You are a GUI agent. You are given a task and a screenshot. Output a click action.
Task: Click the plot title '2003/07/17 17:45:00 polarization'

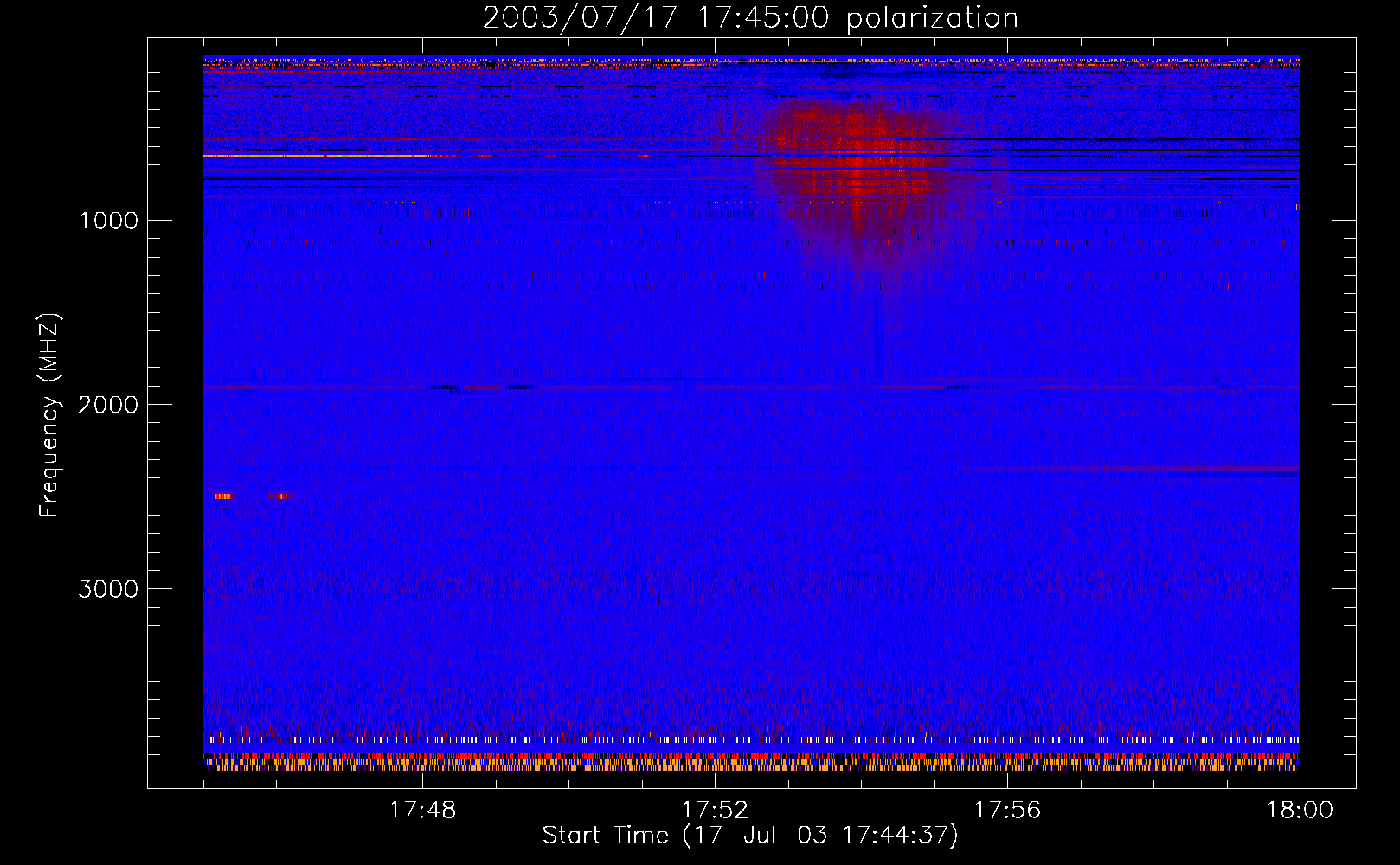coord(750,17)
